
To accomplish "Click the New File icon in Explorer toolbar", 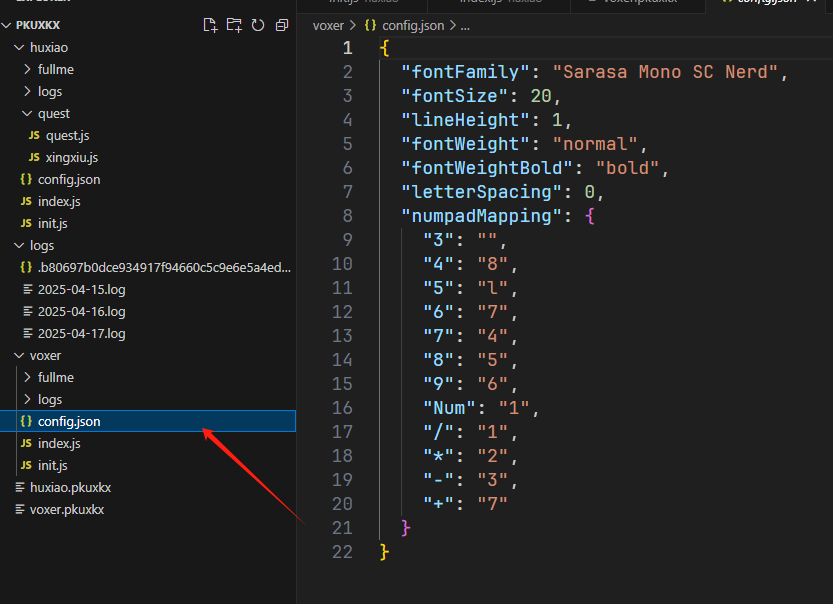I will pyautogui.click(x=210, y=25).
